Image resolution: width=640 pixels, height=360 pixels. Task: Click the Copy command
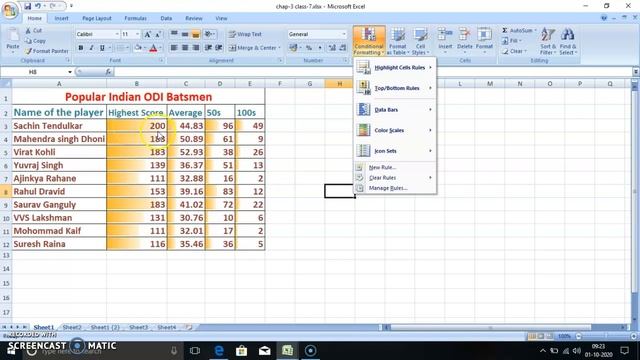coord(35,41)
